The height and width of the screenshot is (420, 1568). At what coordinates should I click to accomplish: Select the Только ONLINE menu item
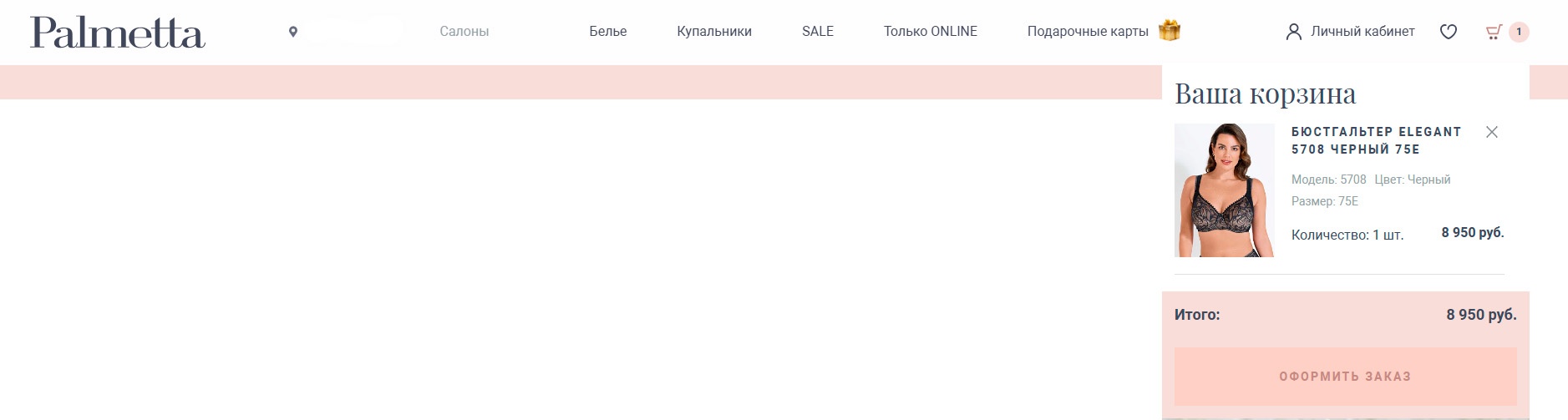(x=931, y=32)
